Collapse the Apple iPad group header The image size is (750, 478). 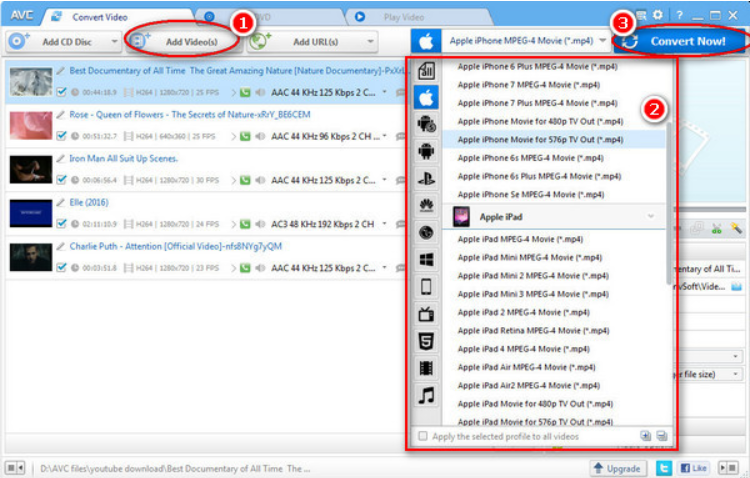coord(651,216)
